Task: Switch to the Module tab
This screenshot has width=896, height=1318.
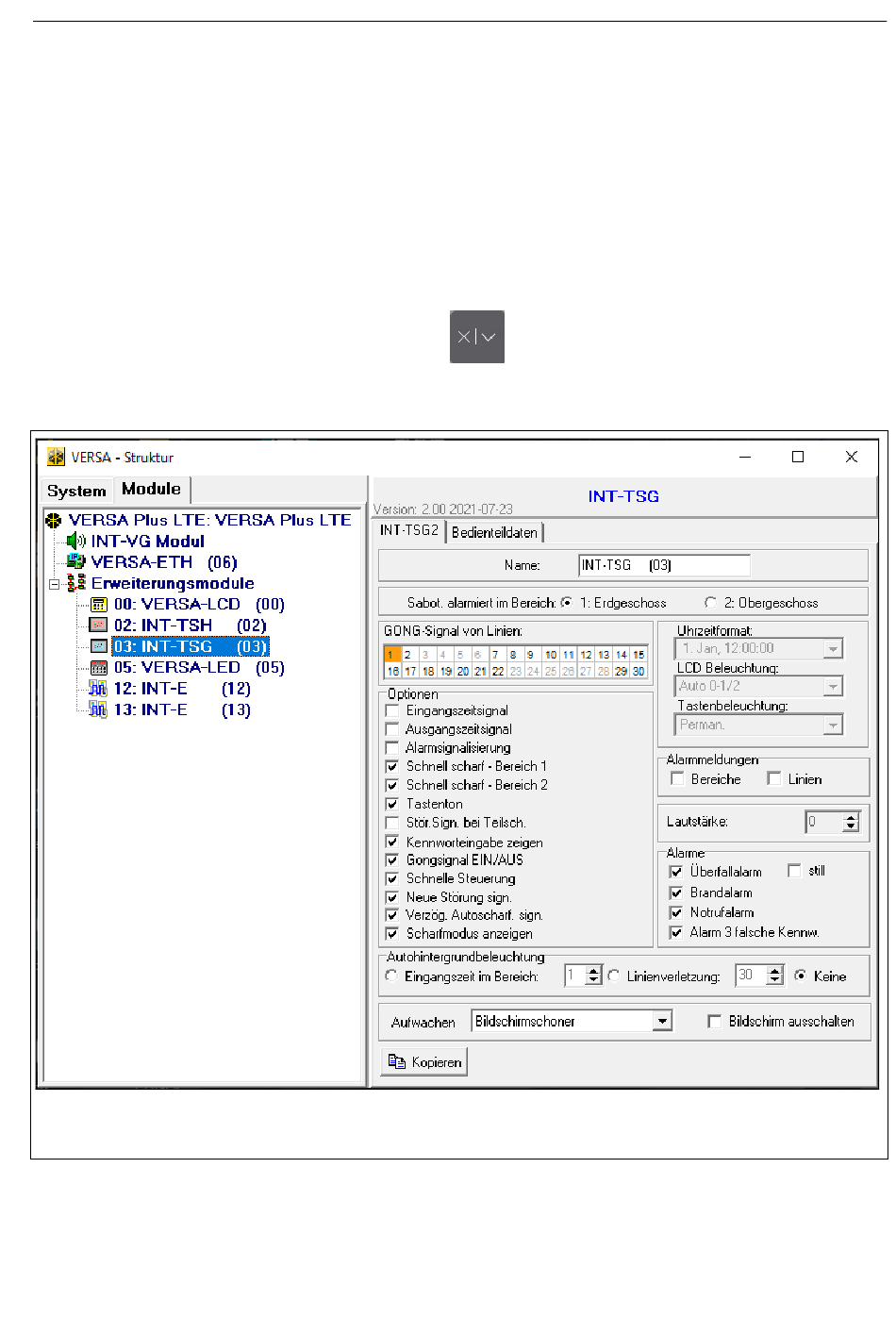Action: [x=152, y=489]
